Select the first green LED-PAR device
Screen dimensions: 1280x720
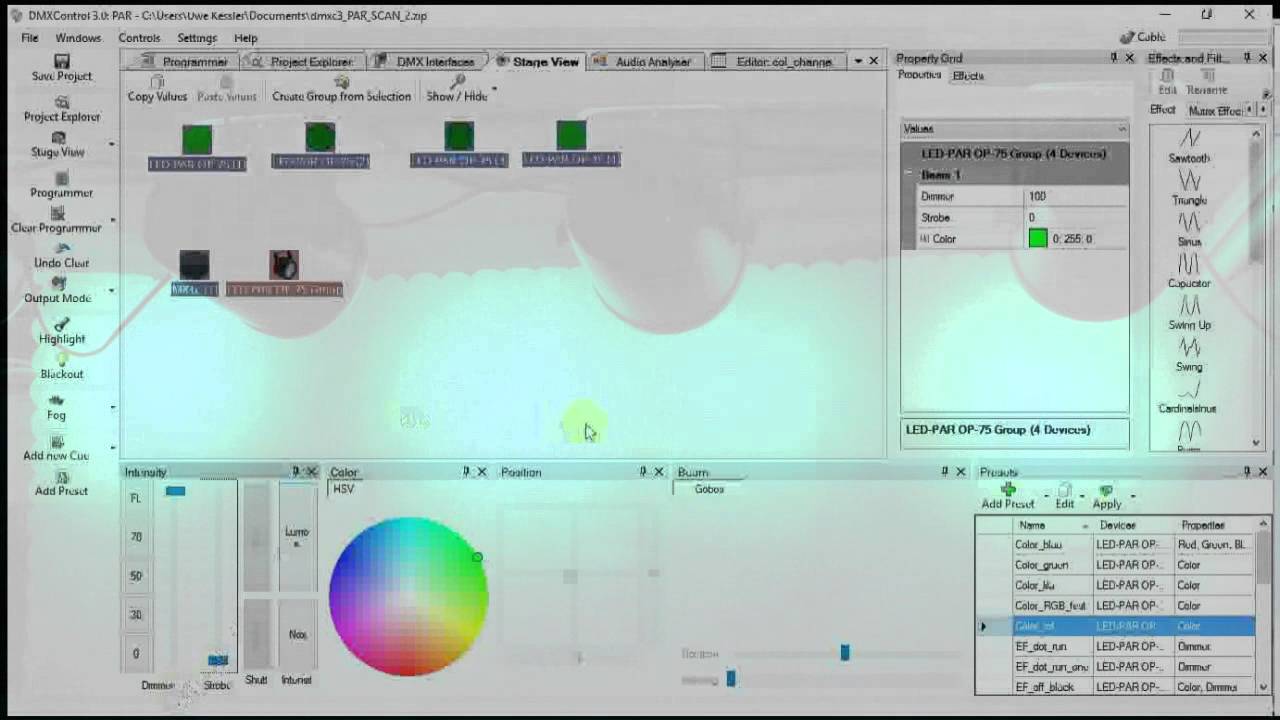(197, 139)
